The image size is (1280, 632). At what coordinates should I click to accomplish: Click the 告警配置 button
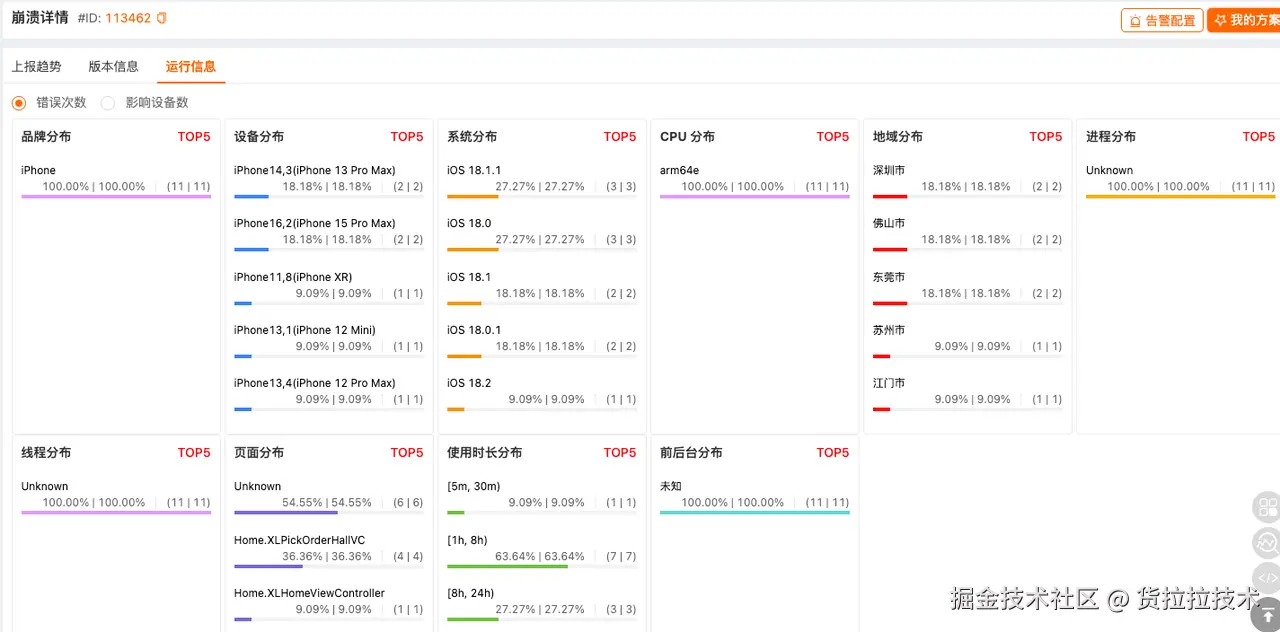(x=1162, y=20)
